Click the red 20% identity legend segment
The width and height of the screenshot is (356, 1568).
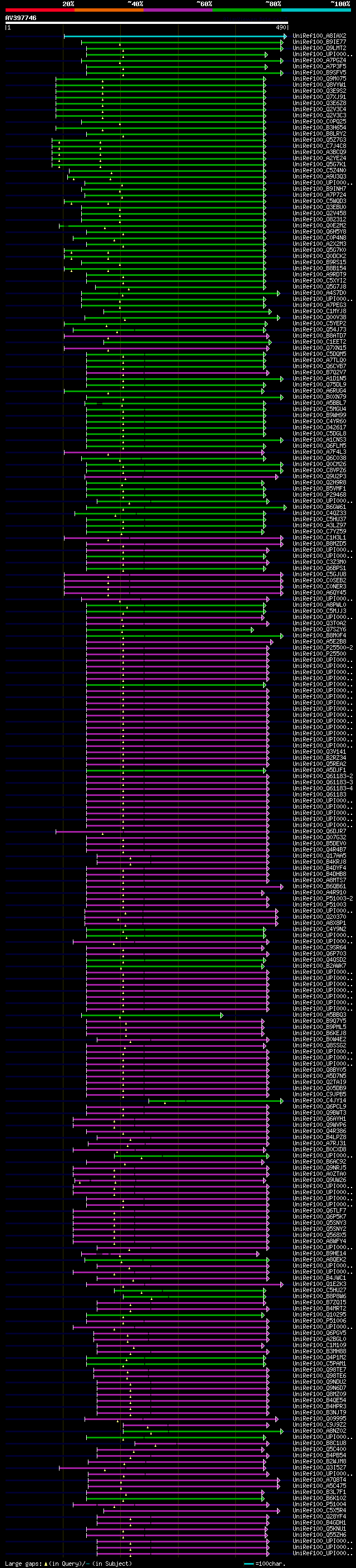40,10
